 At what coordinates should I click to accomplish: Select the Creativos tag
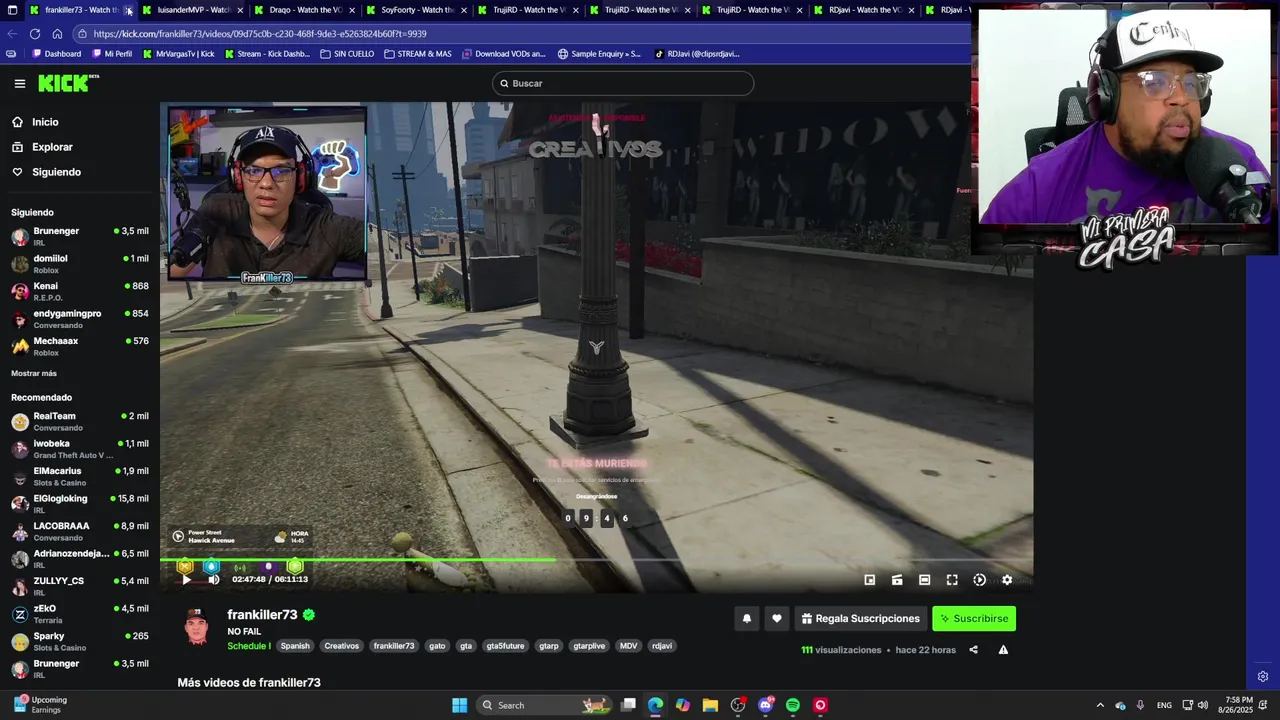click(x=341, y=646)
